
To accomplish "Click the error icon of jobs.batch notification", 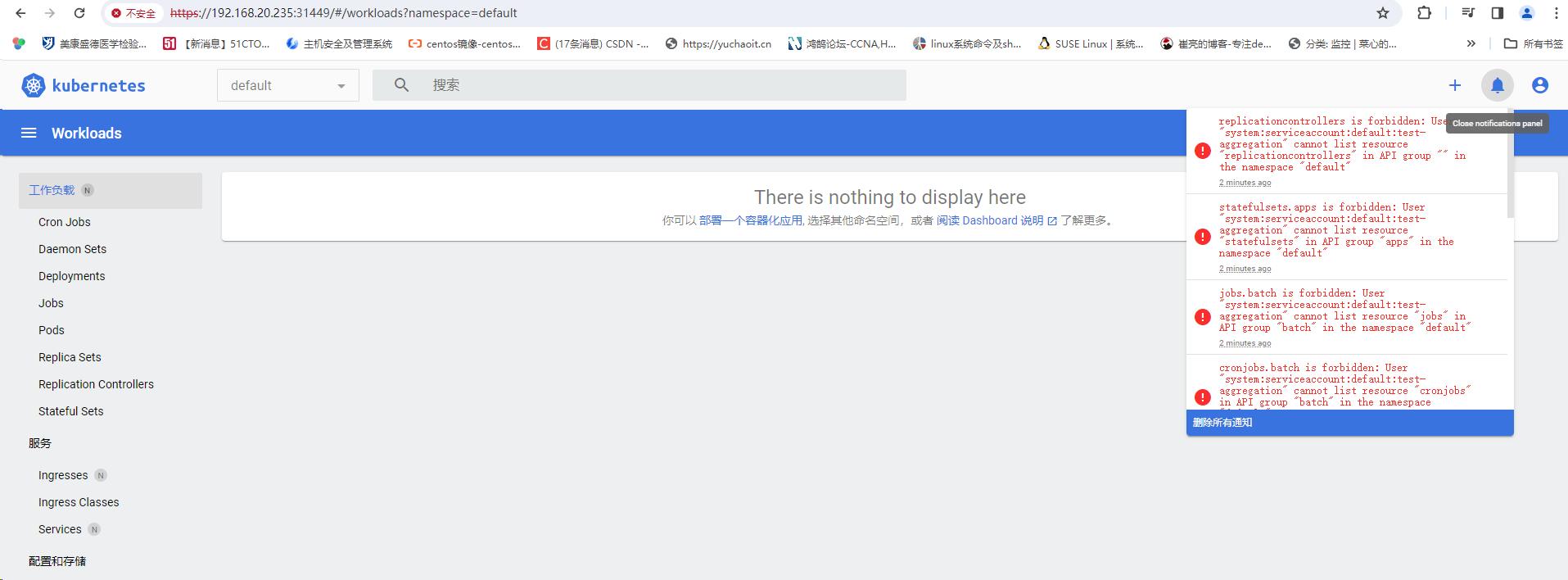I will [1203, 317].
